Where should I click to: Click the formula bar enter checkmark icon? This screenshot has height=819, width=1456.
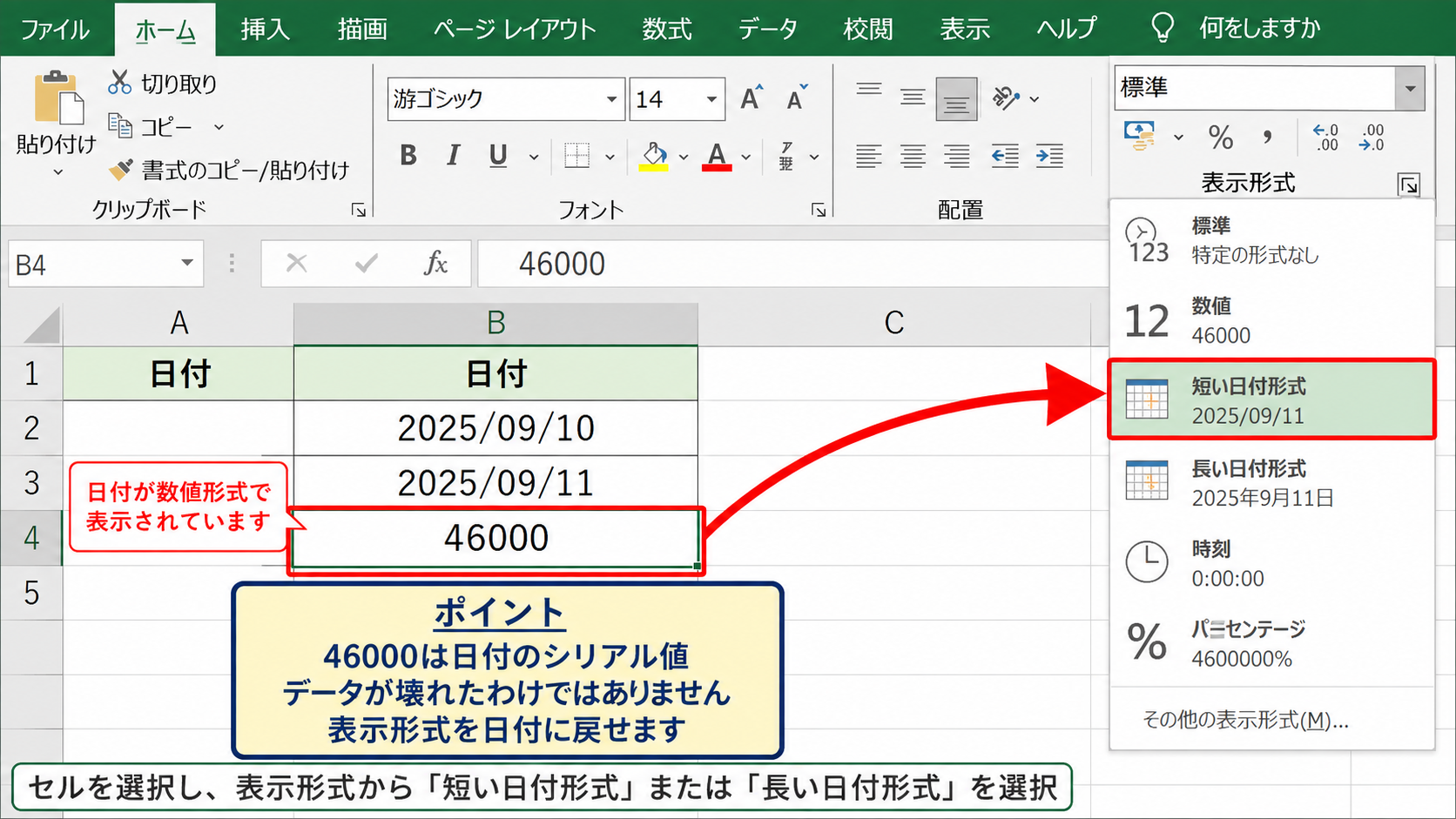(367, 263)
